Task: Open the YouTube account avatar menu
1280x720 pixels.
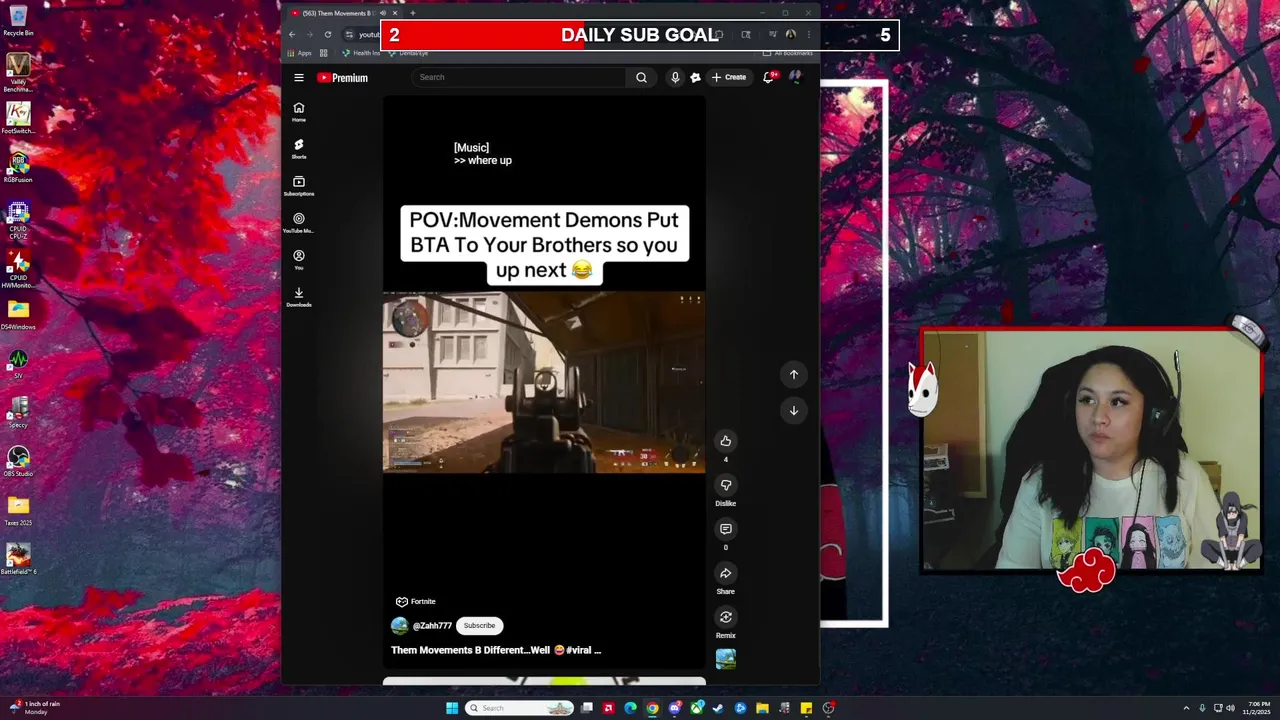Action: [795, 77]
